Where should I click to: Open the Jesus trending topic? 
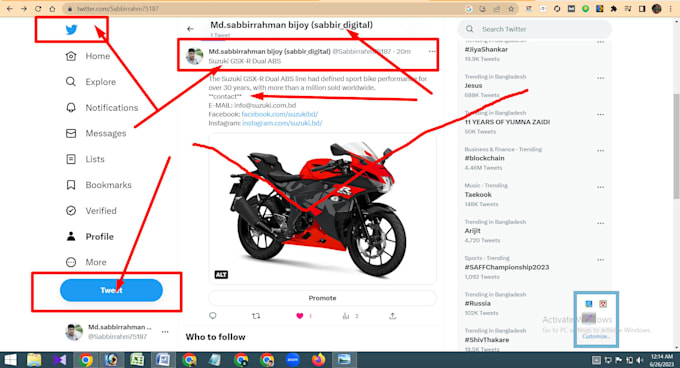pos(473,86)
